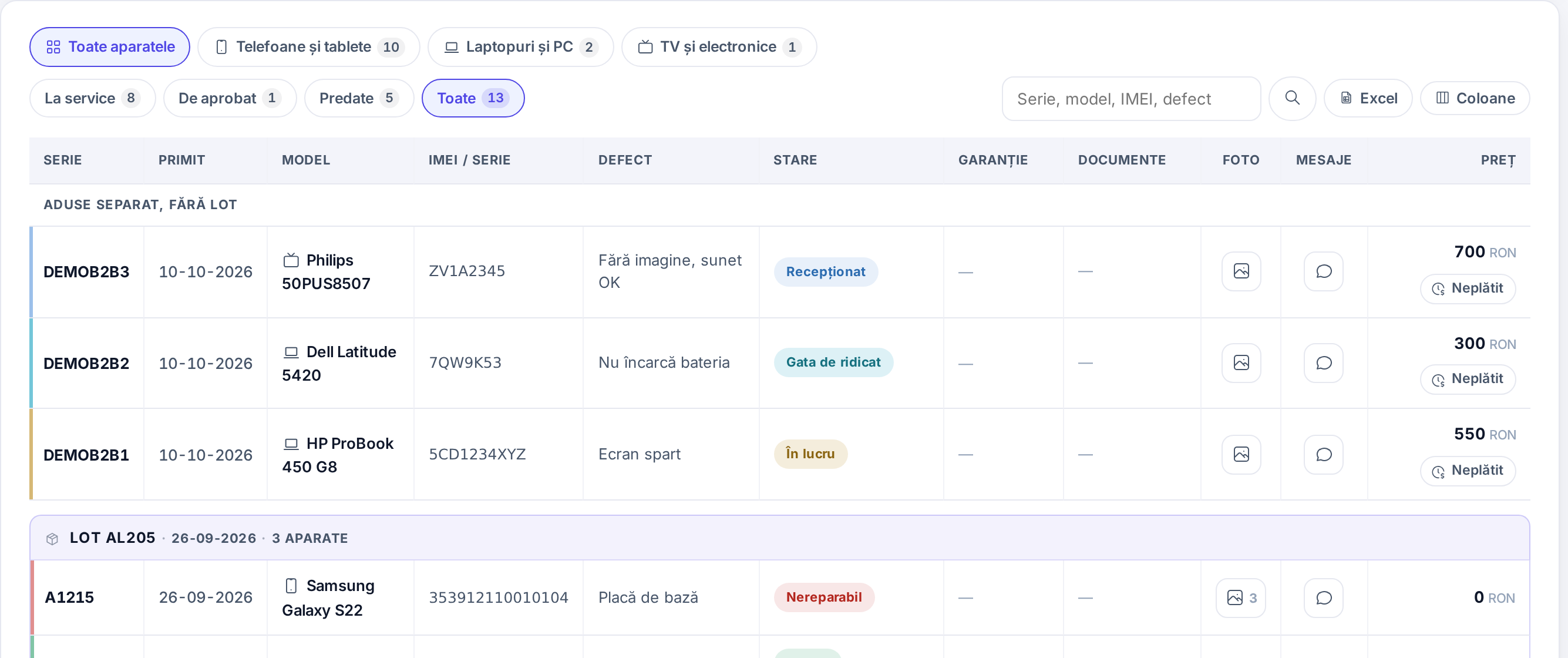Open photos for DEMOB2B3 row
The width and height of the screenshot is (1568, 658).
tap(1240, 271)
